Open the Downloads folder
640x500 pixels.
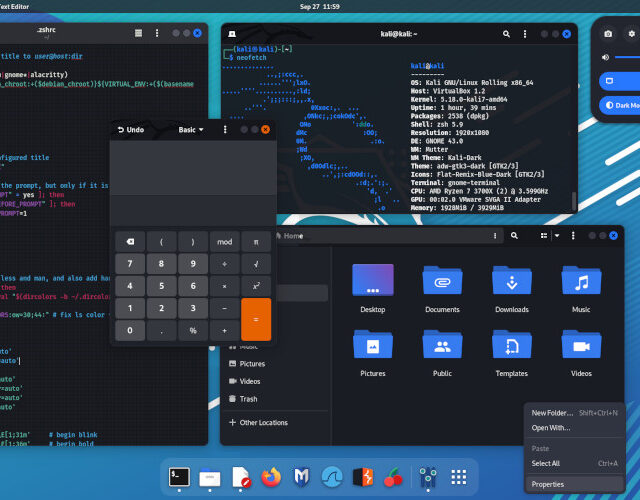point(512,289)
